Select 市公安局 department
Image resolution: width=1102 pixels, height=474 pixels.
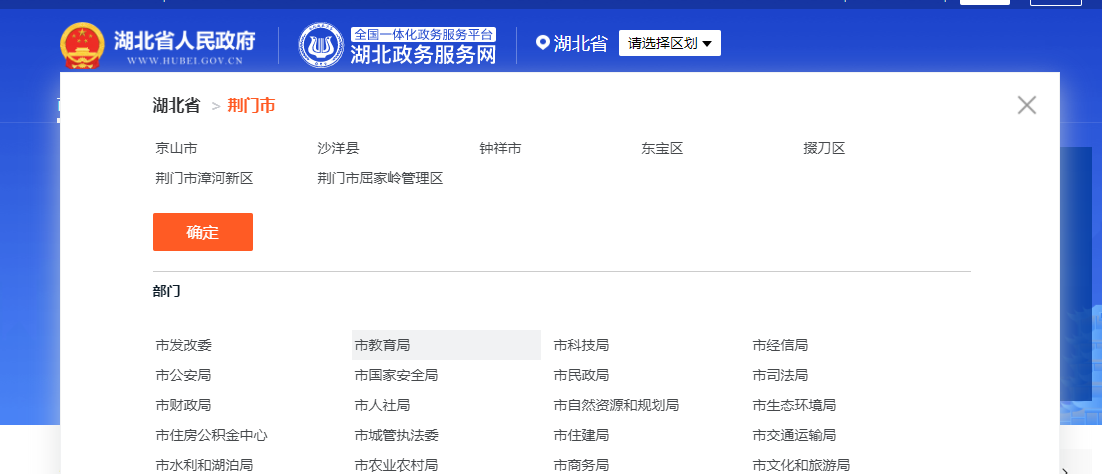(x=184, y=375)
